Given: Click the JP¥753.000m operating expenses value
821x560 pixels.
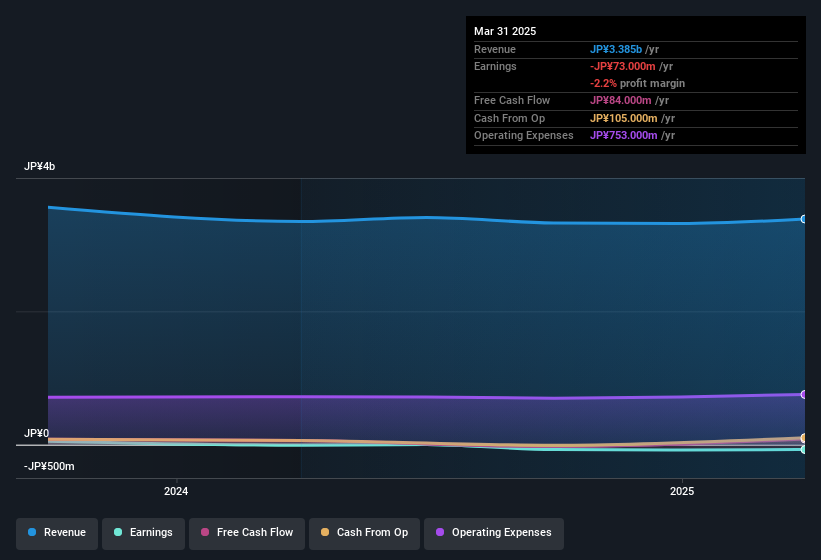Looking at the screenshot, I should (624, 136).
